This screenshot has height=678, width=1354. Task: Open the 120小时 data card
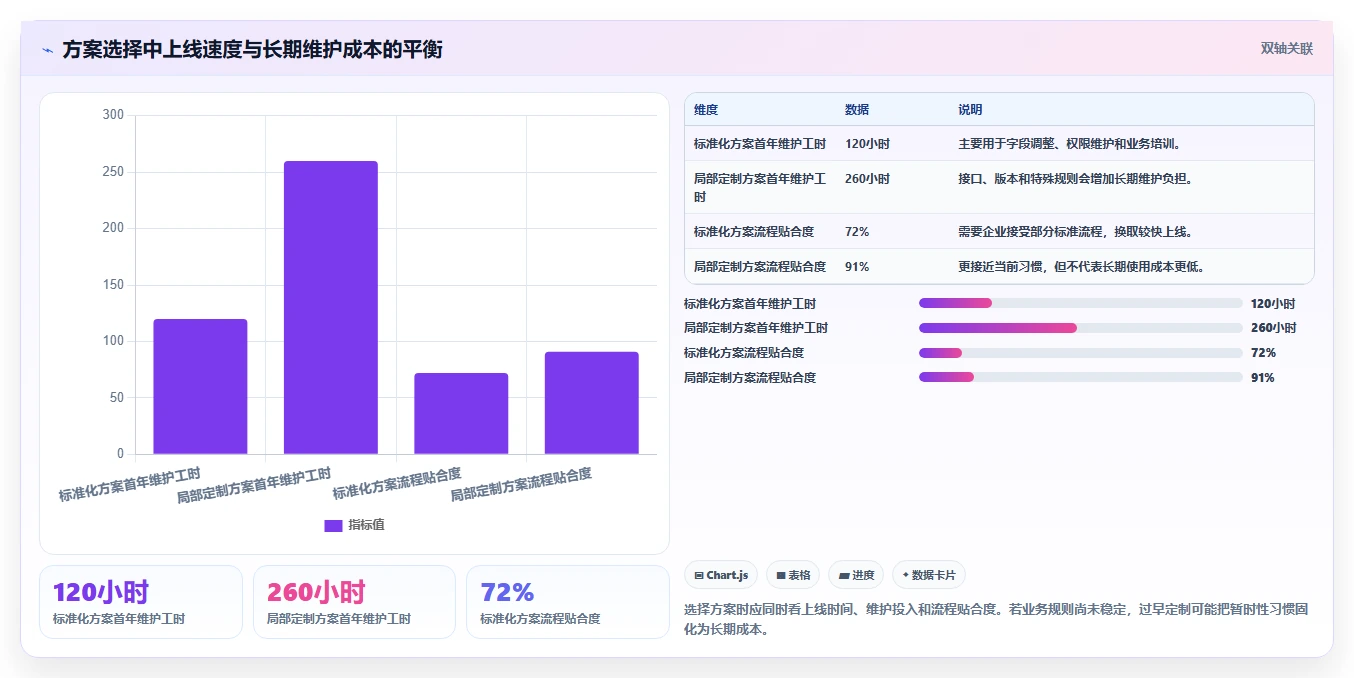pos(141,602)
